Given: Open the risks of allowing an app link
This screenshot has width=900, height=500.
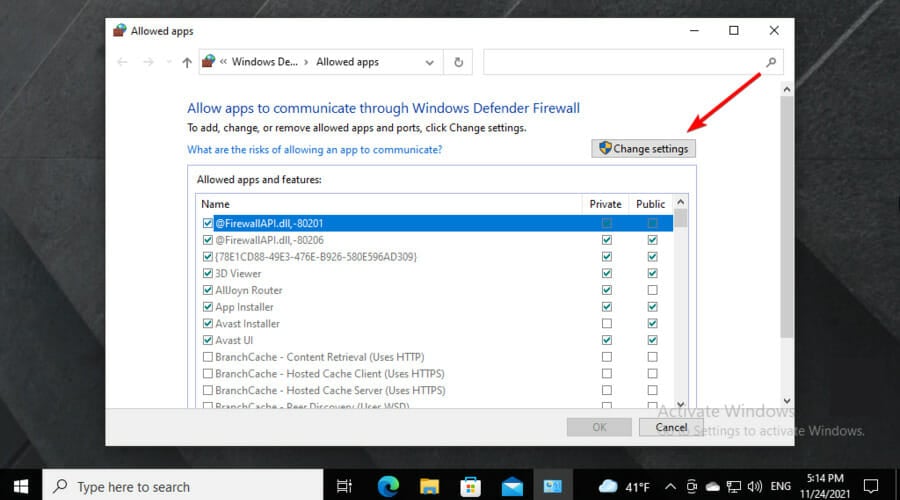Looking at the screenshot, I should [315, 150].
